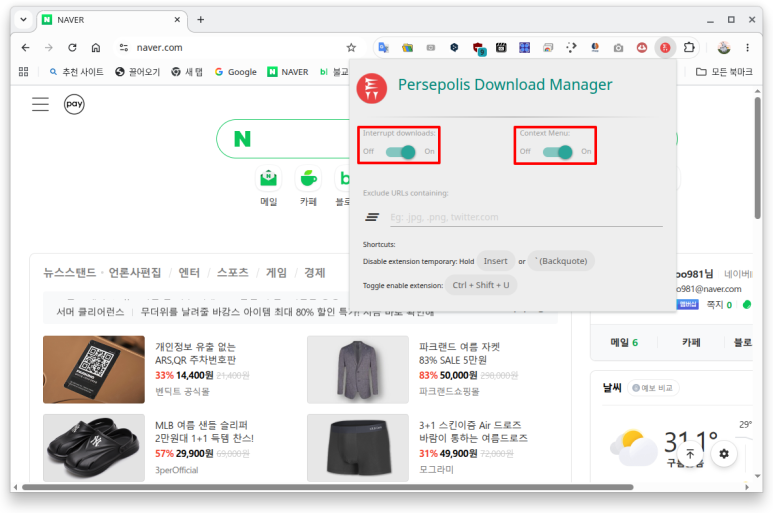Open the gray jacket product thumbnail
Image resolution: width=773 pixels, height=513 pixels.
click(358, 370)
